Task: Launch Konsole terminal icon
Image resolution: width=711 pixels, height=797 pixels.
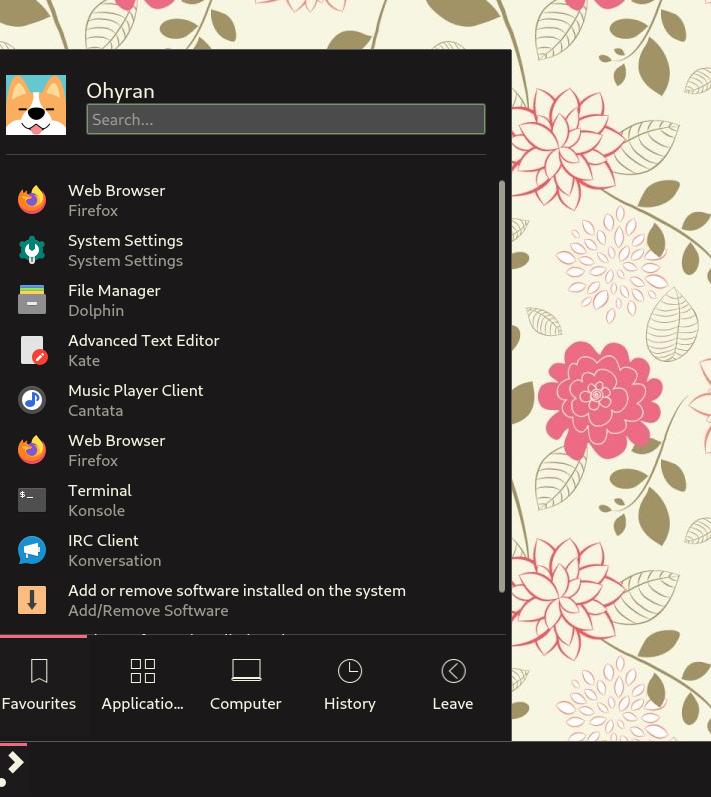Action: pos(32,500)
